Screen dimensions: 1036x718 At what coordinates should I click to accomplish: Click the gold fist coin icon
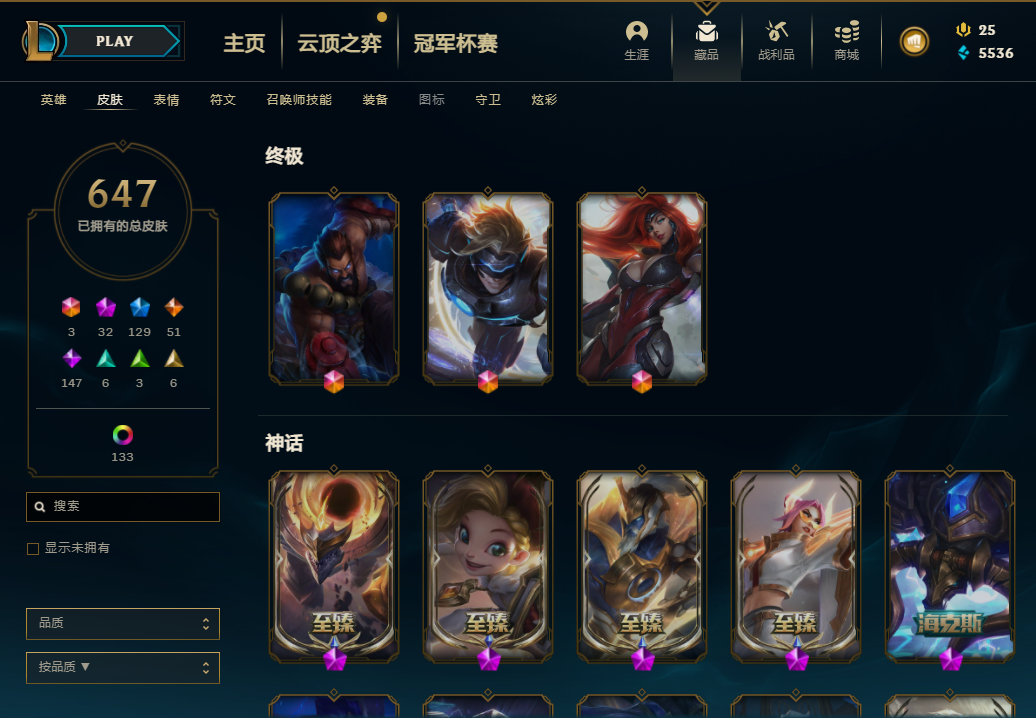tap(914, 42)
